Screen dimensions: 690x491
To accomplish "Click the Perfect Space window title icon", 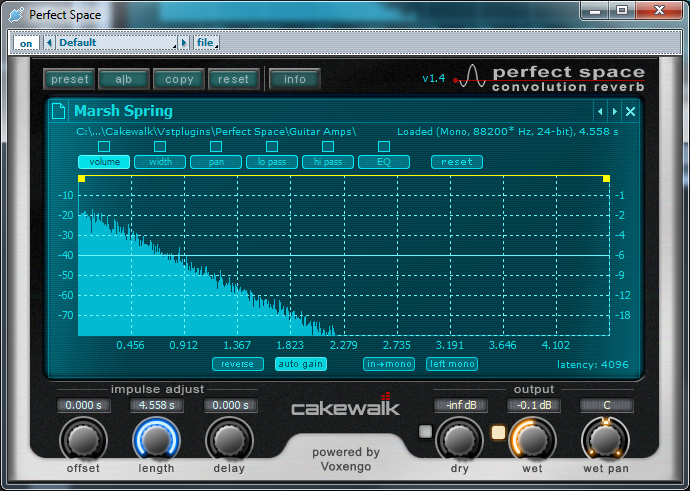I will (16, 15).
